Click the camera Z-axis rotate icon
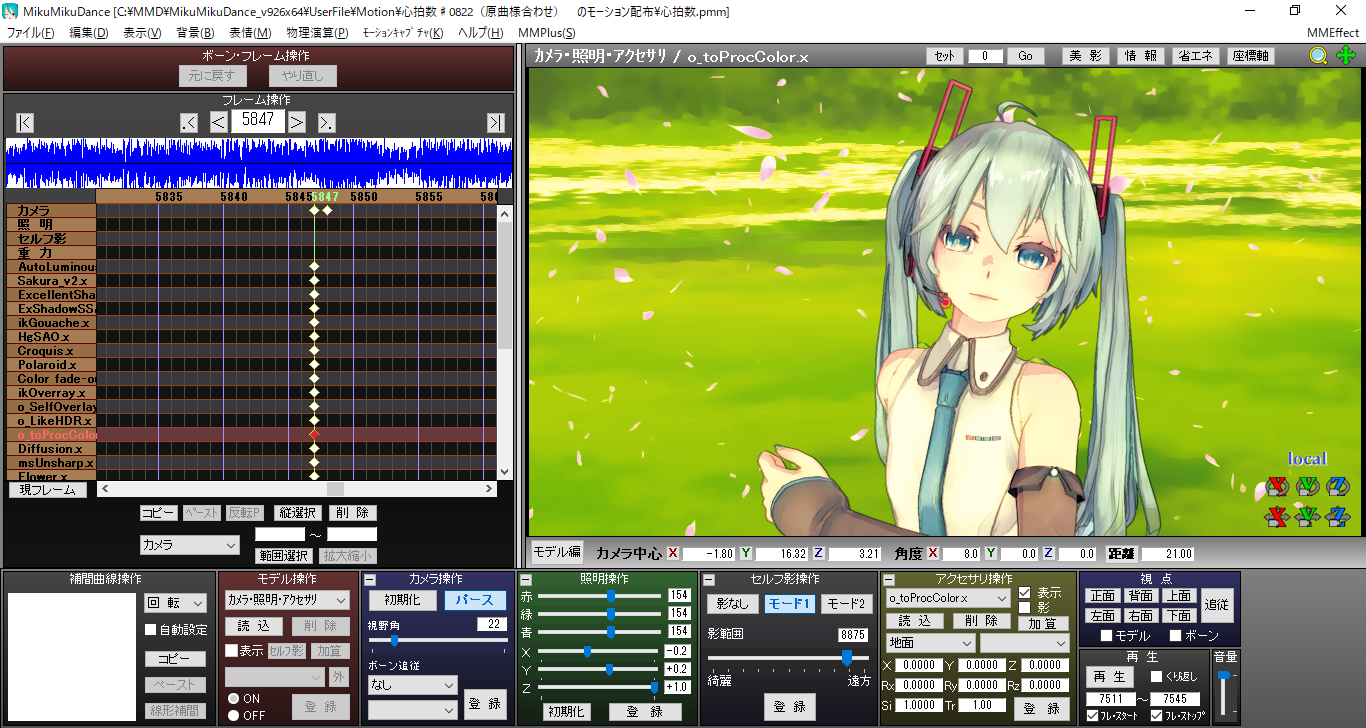The height and width of the screenshot is (728, 1366). (x=1338, y=487)
